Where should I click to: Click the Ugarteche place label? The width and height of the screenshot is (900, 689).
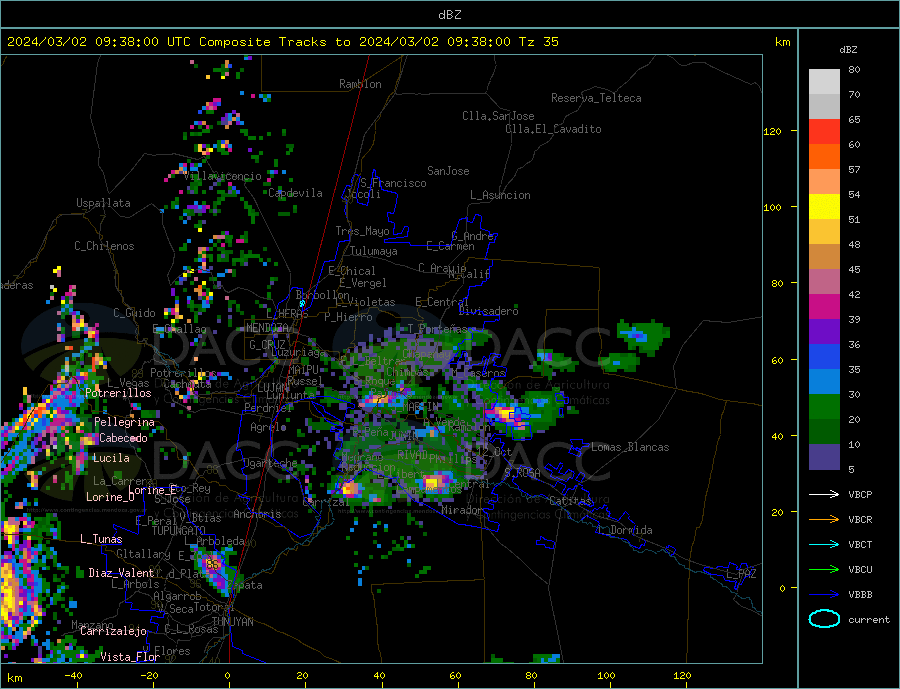270,463
